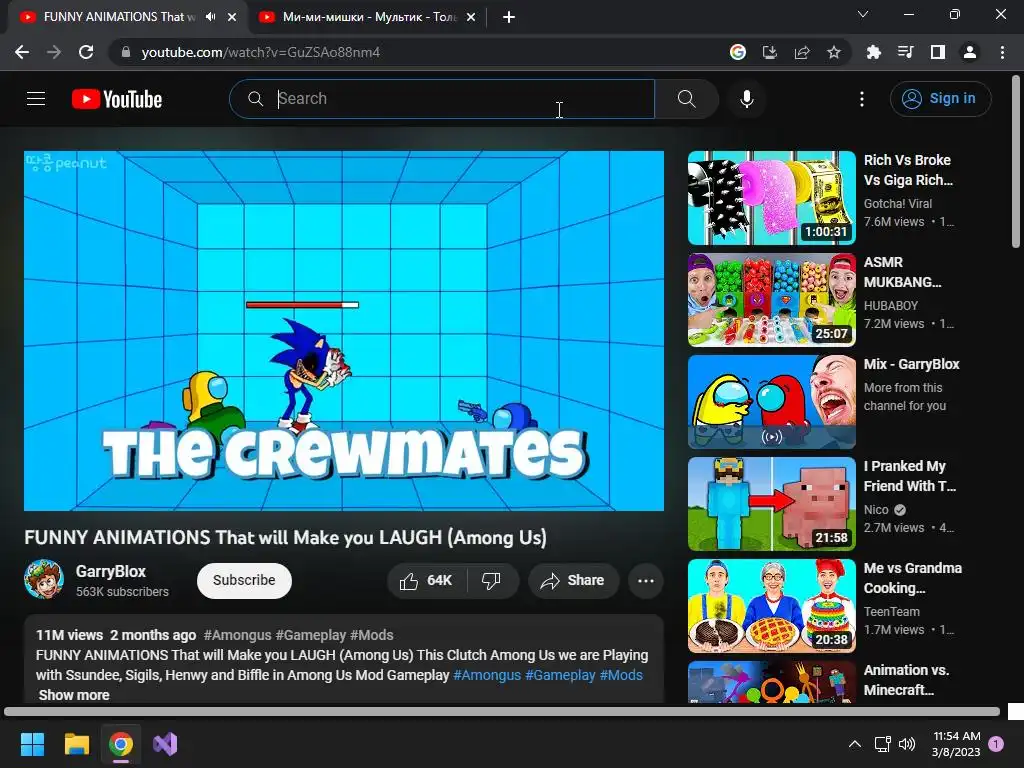Close the Ми-ми-мишки tab
The height and width of the screenshot is (768, 1024).
tap(471, 17)
